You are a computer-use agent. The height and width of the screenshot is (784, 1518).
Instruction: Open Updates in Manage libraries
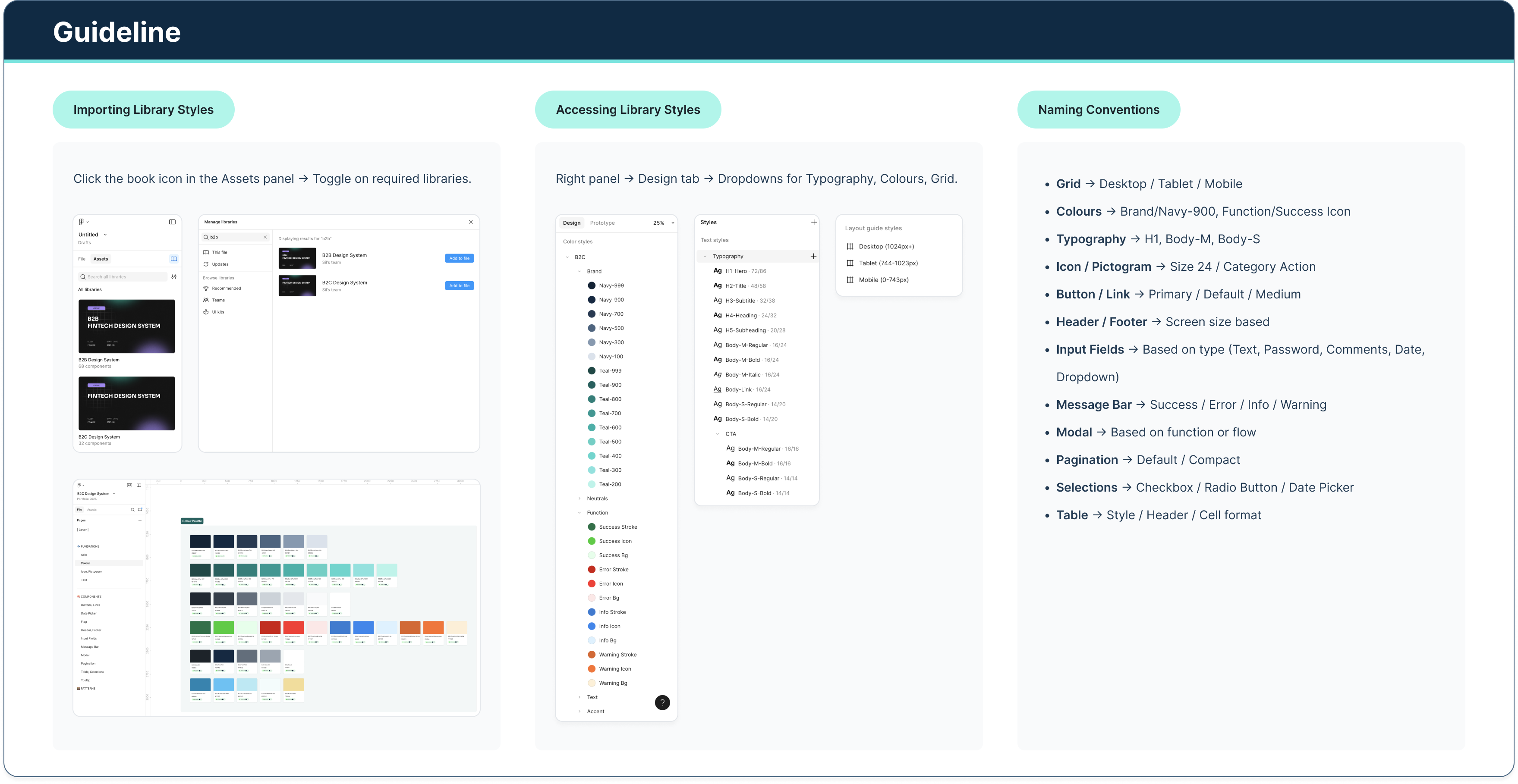pos(216,264)
